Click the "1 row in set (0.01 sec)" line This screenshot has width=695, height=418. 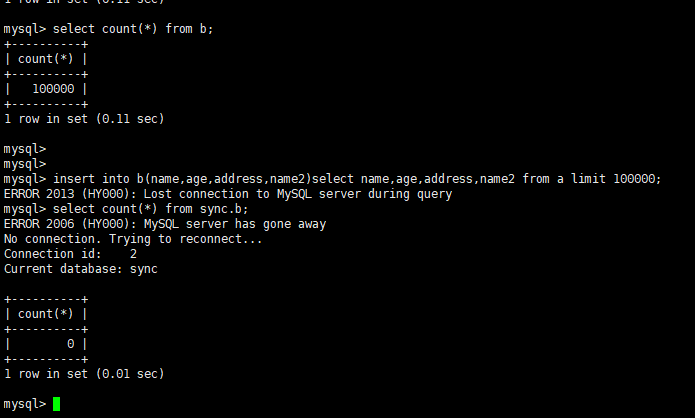pos(84,374)
